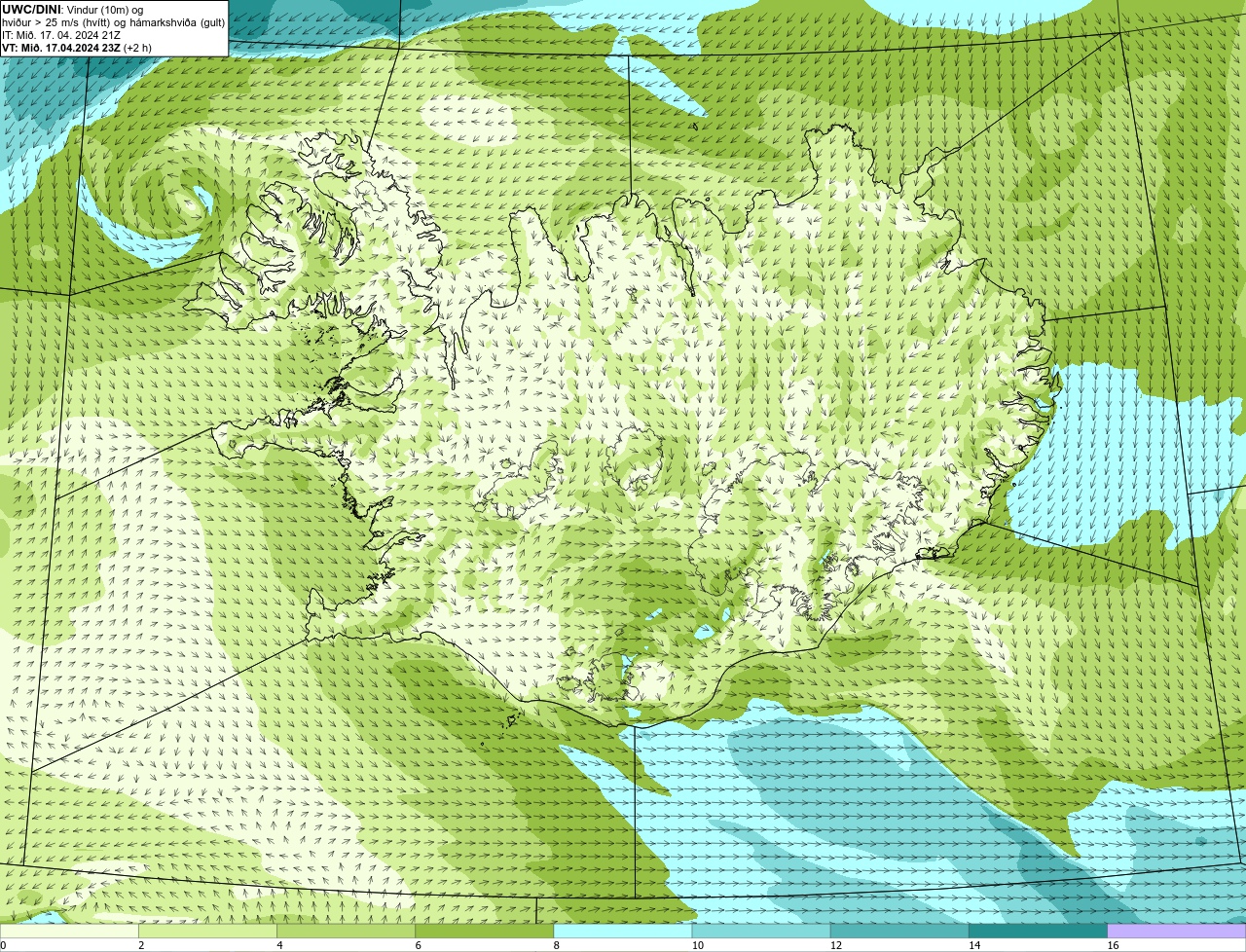
Task: Click the 'UWC/DINI: Vindur (10m) og' title line
Action: (x=73, y=10)
